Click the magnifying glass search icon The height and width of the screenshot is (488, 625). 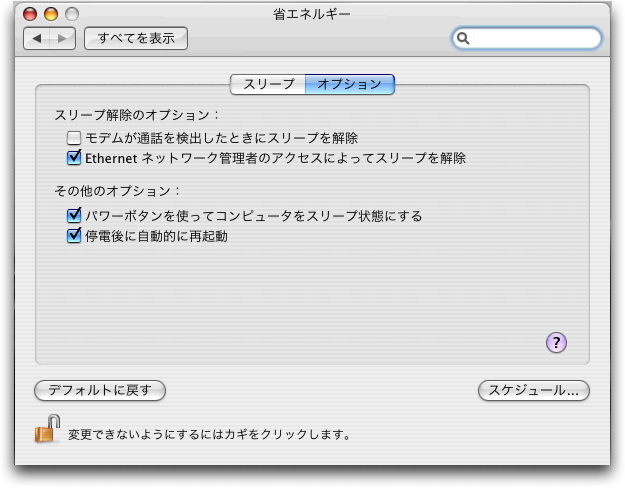(463, 38)
